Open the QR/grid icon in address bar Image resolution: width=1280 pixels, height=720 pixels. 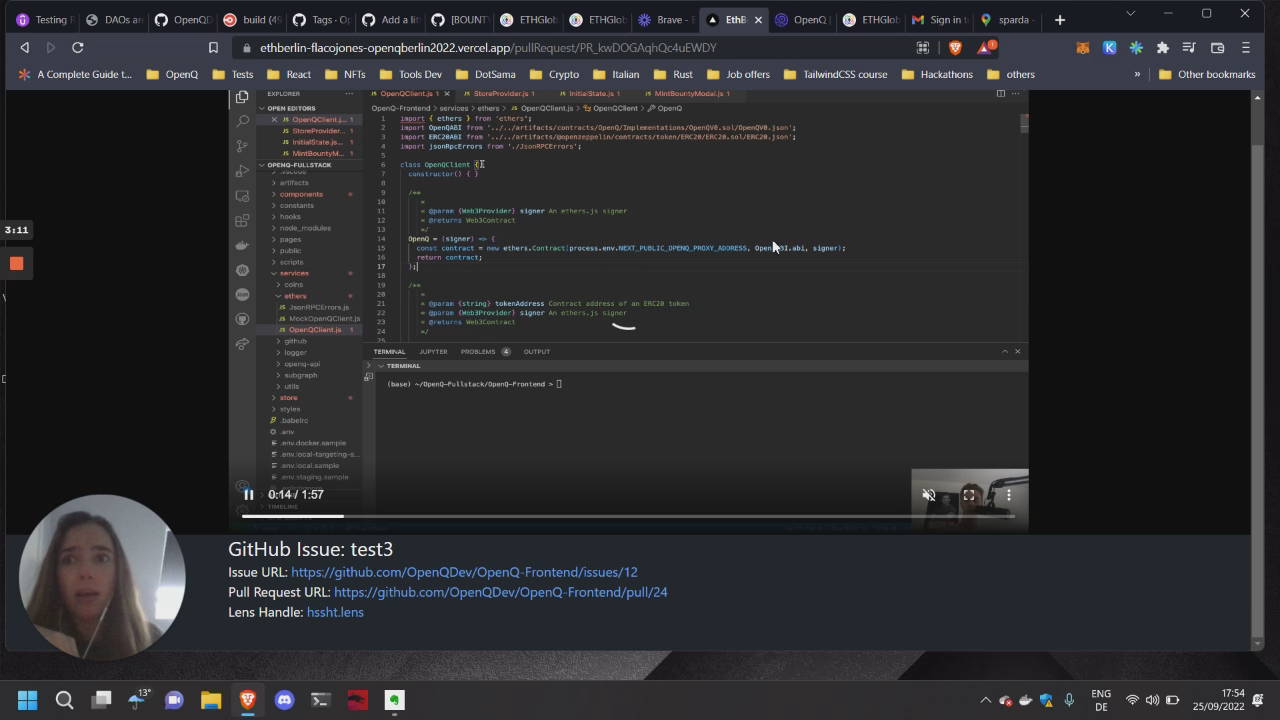click(923, 47)
